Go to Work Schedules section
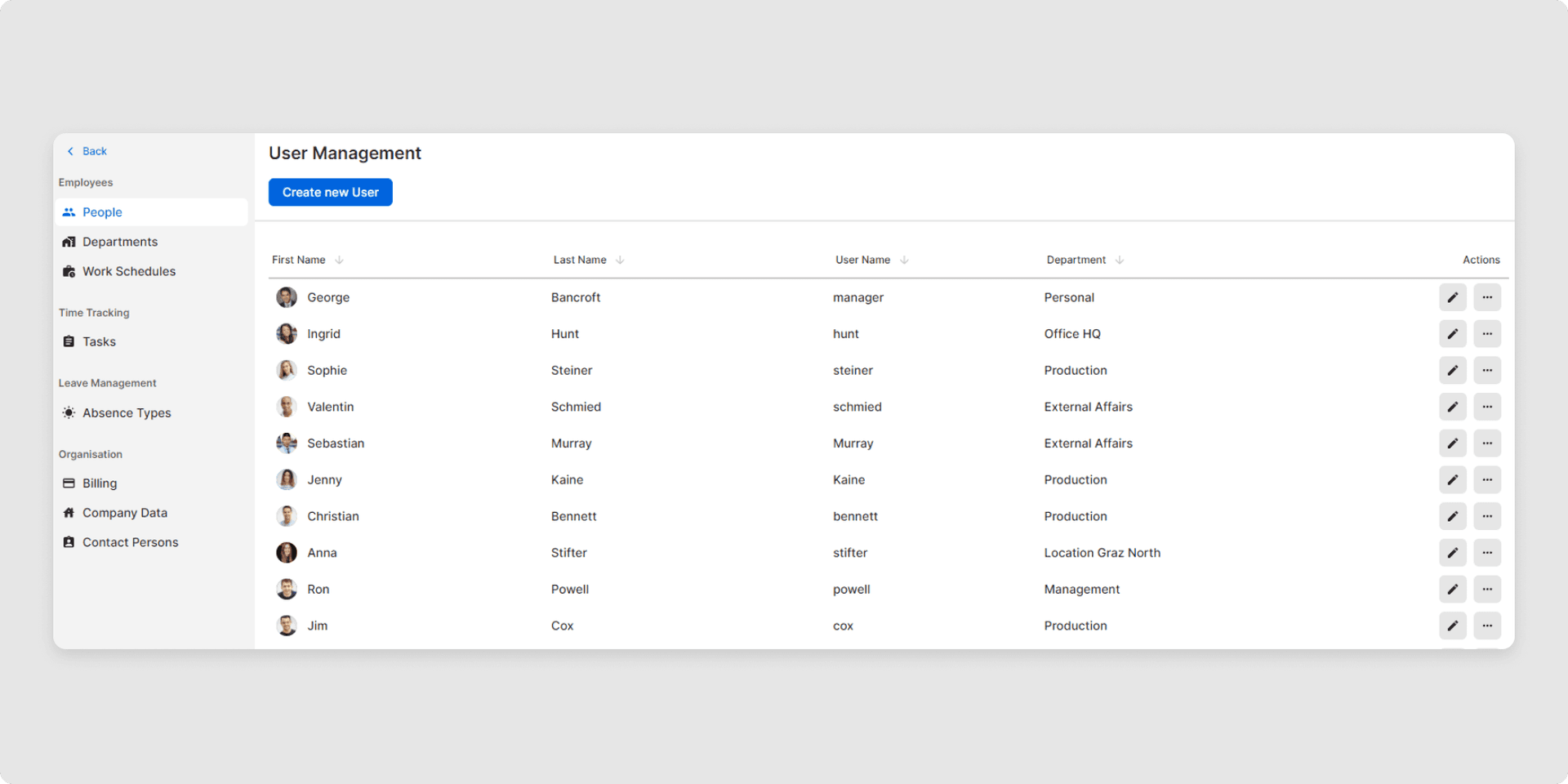Screen dimensions: 1568x784 coord(128,271)
